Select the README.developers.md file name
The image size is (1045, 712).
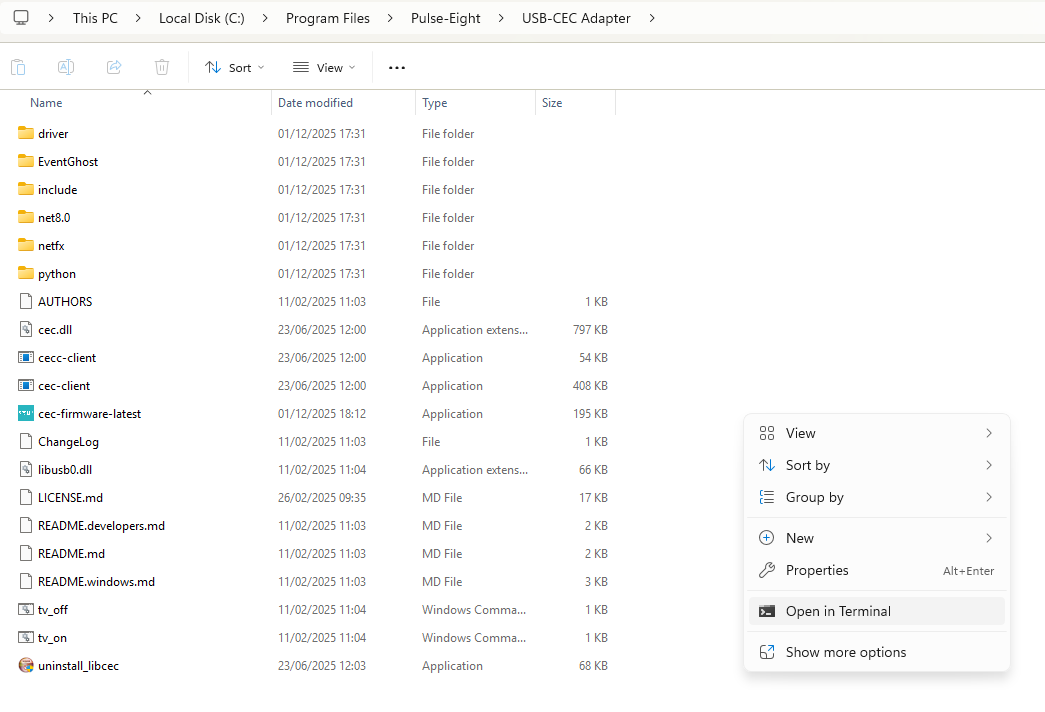[101, 525]
